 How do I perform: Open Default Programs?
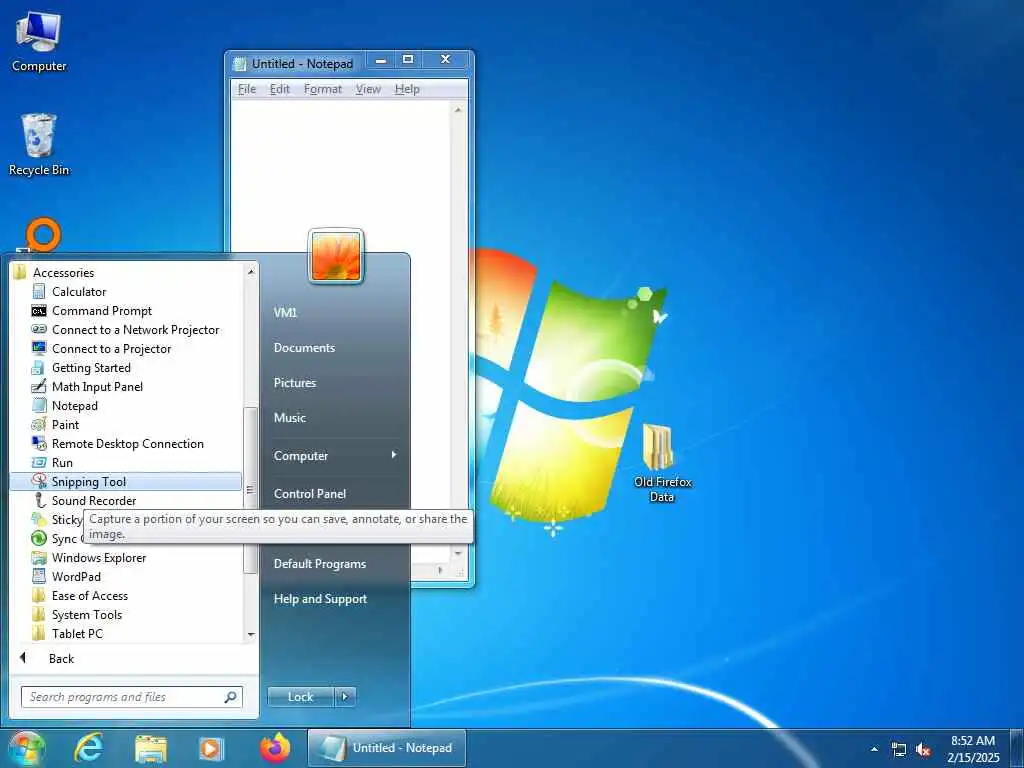(x=319, y=564)
